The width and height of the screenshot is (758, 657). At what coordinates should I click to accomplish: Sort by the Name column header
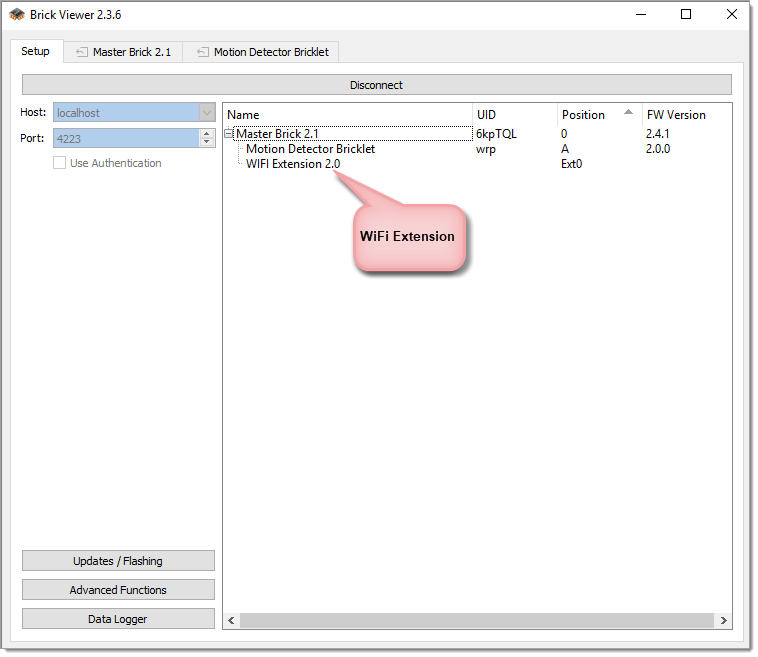[x=347, y=115]
